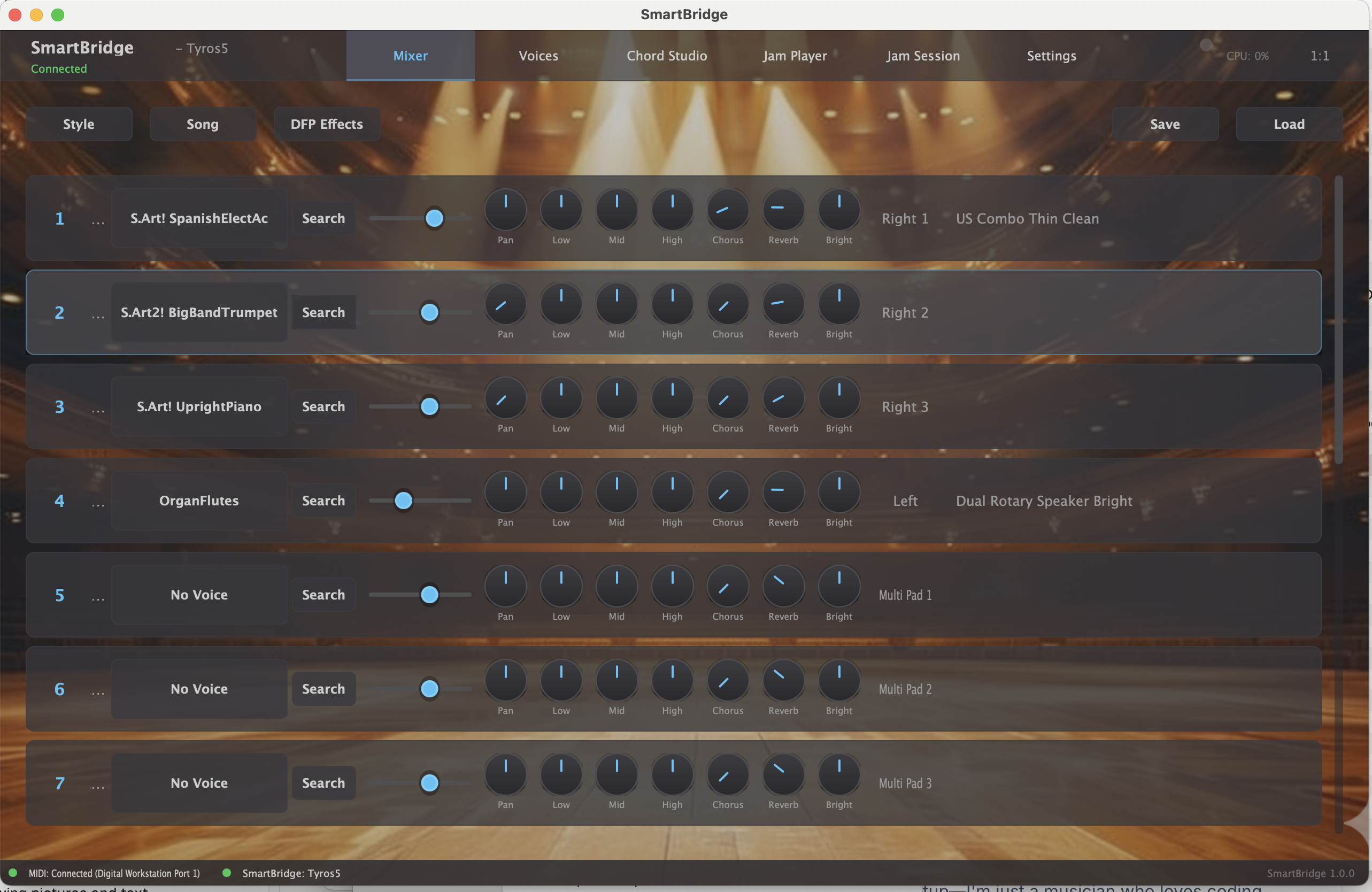Turn the Mid knob for SpanishElectAc

[617, 210]
